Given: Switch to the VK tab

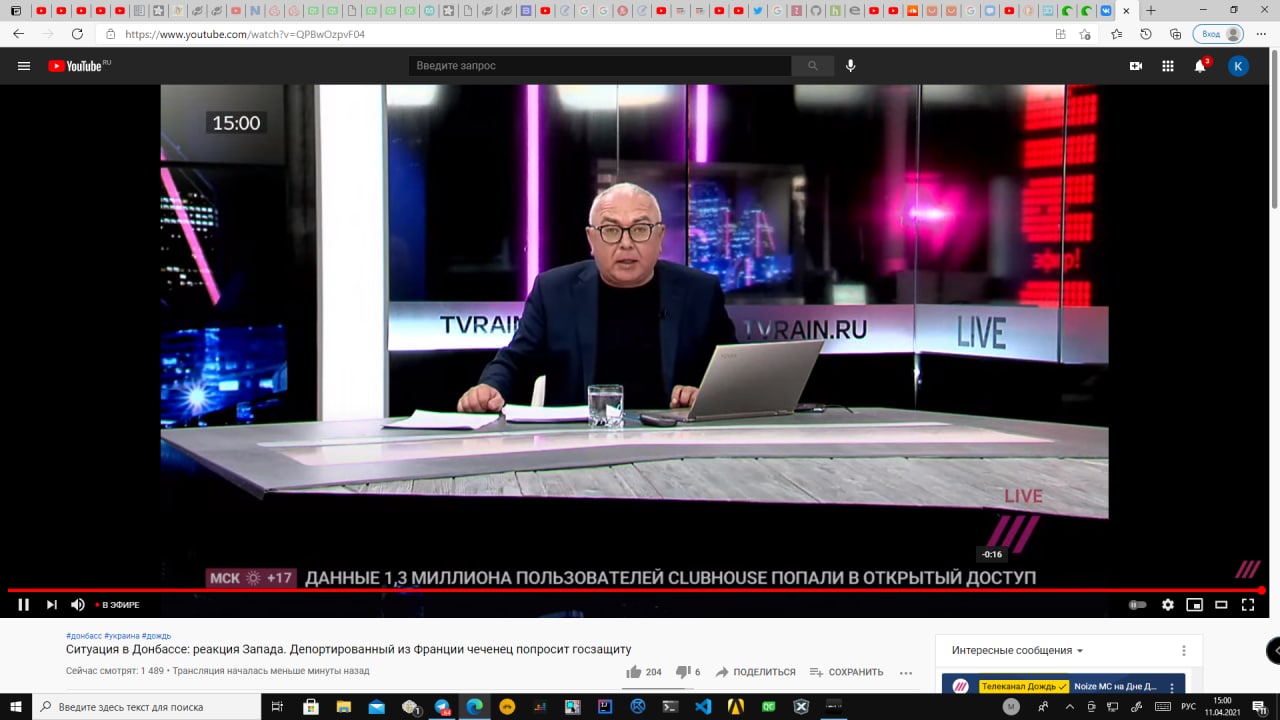Looking at the screenshot, I should point(1106,10).
